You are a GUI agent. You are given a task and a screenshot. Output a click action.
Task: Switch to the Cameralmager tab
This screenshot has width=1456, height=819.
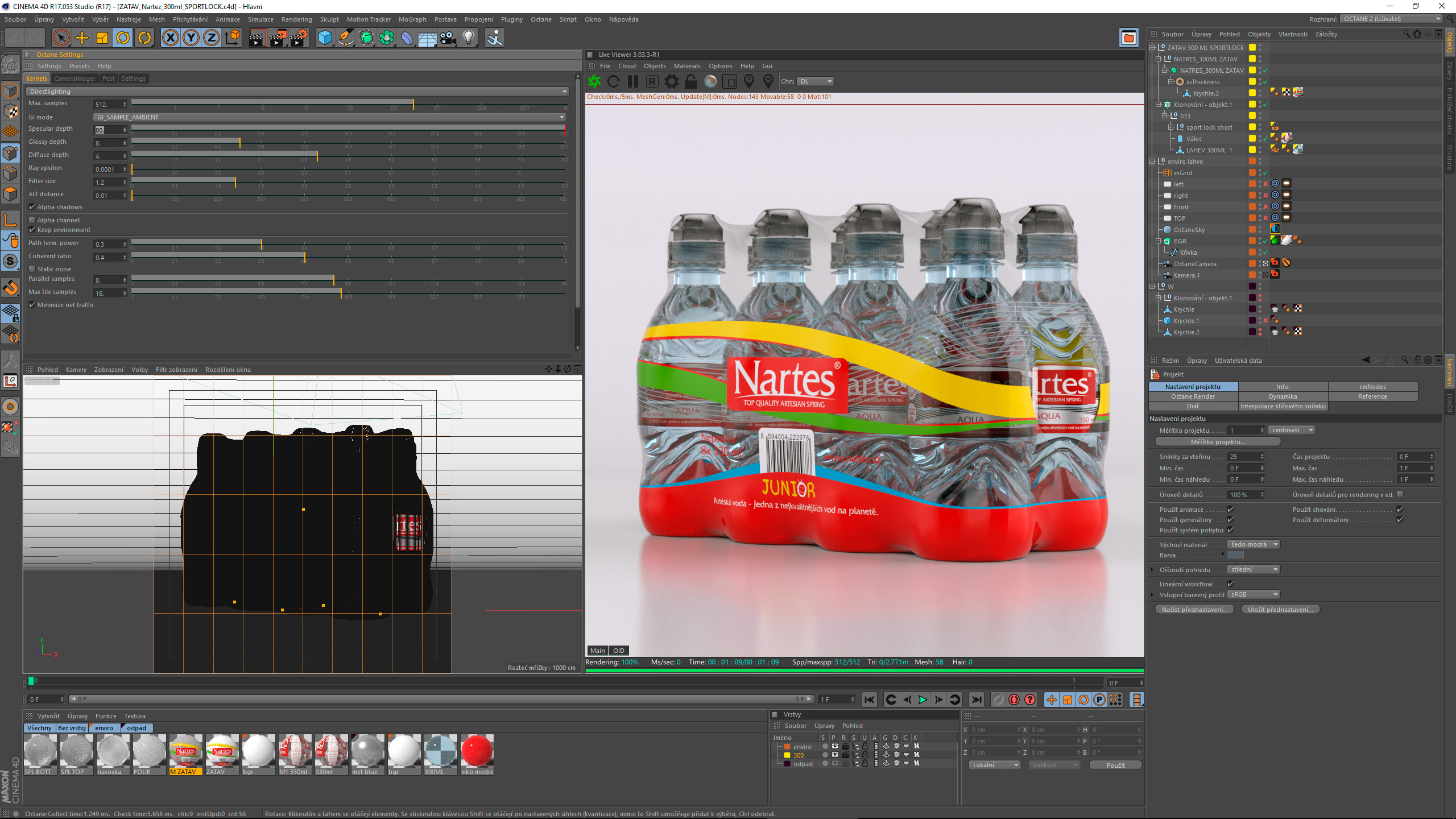tap(75, 78)
